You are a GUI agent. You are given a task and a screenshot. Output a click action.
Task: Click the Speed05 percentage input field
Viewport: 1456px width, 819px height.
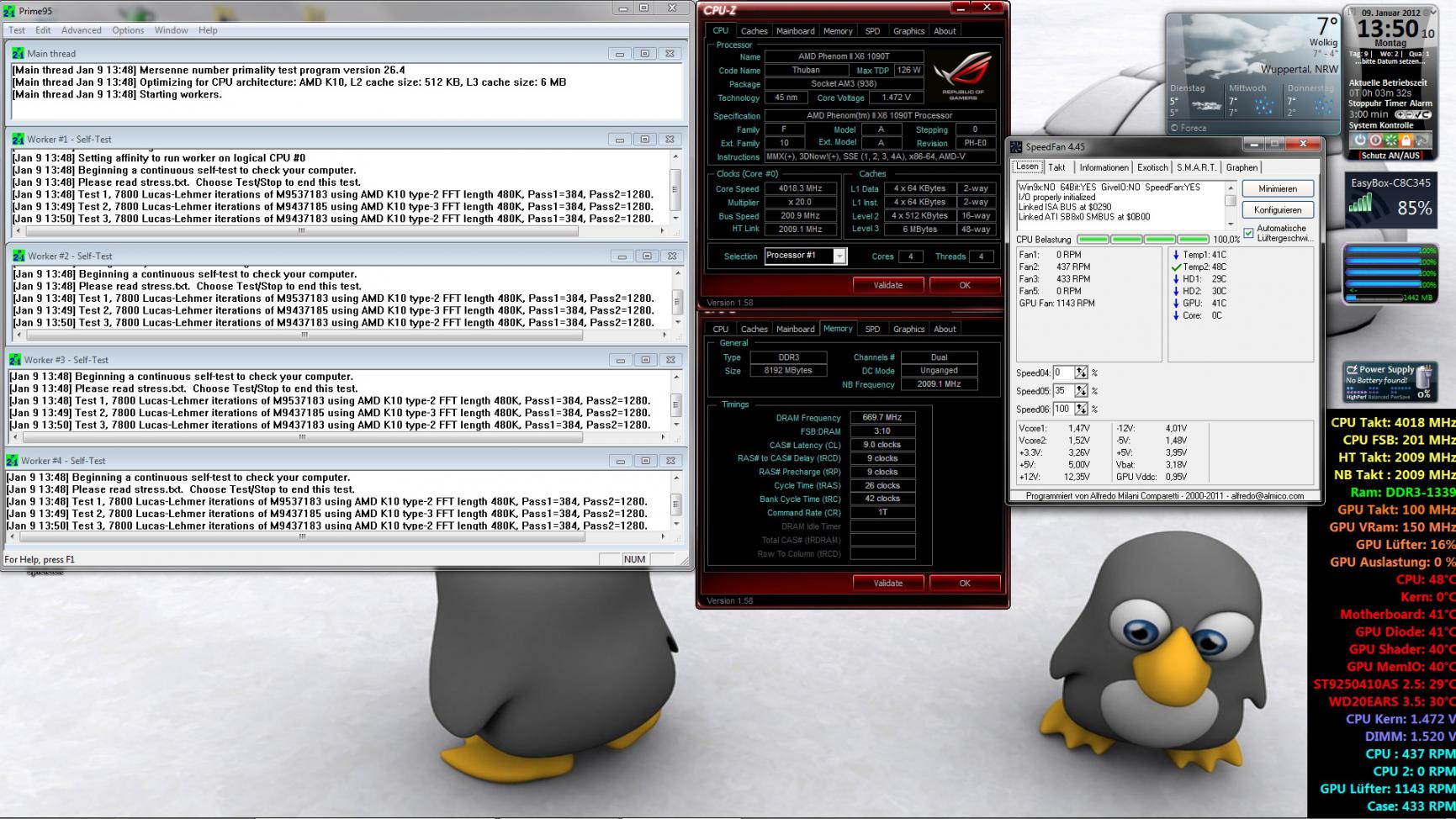pos(1064,391)
